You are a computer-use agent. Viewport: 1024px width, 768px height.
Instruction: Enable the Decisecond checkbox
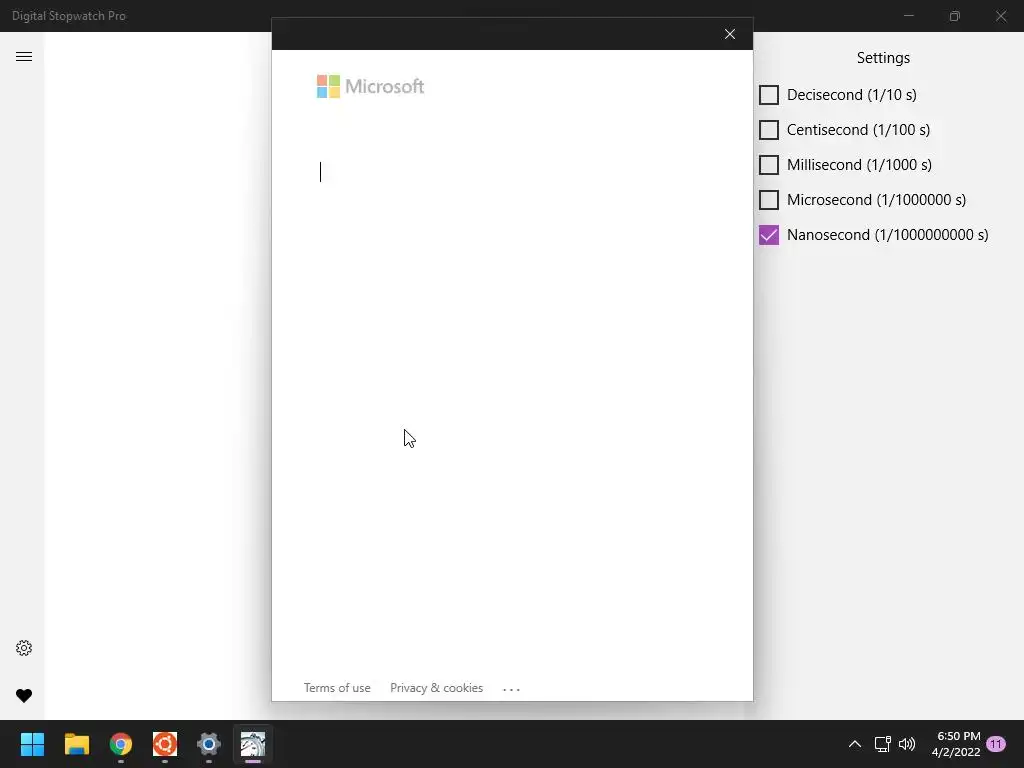[x=769, y=95]
